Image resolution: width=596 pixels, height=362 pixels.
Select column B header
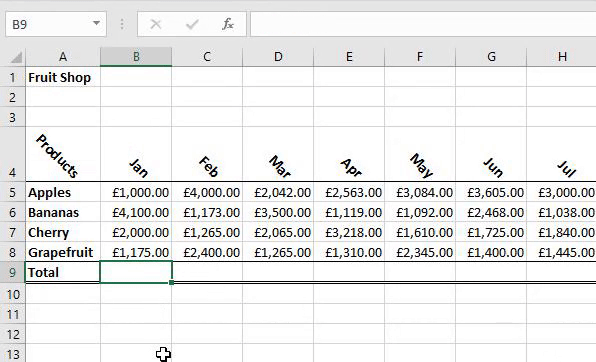coord(136,57)
